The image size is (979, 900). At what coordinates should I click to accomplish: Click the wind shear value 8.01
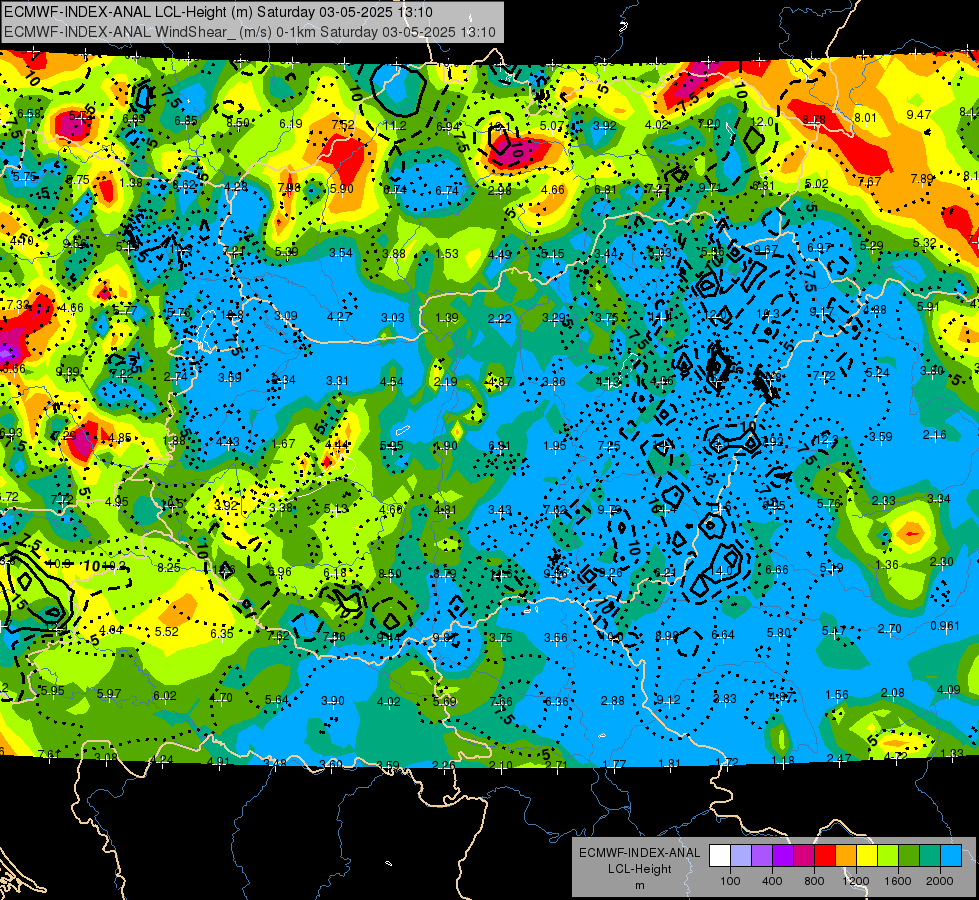(865, 118)
